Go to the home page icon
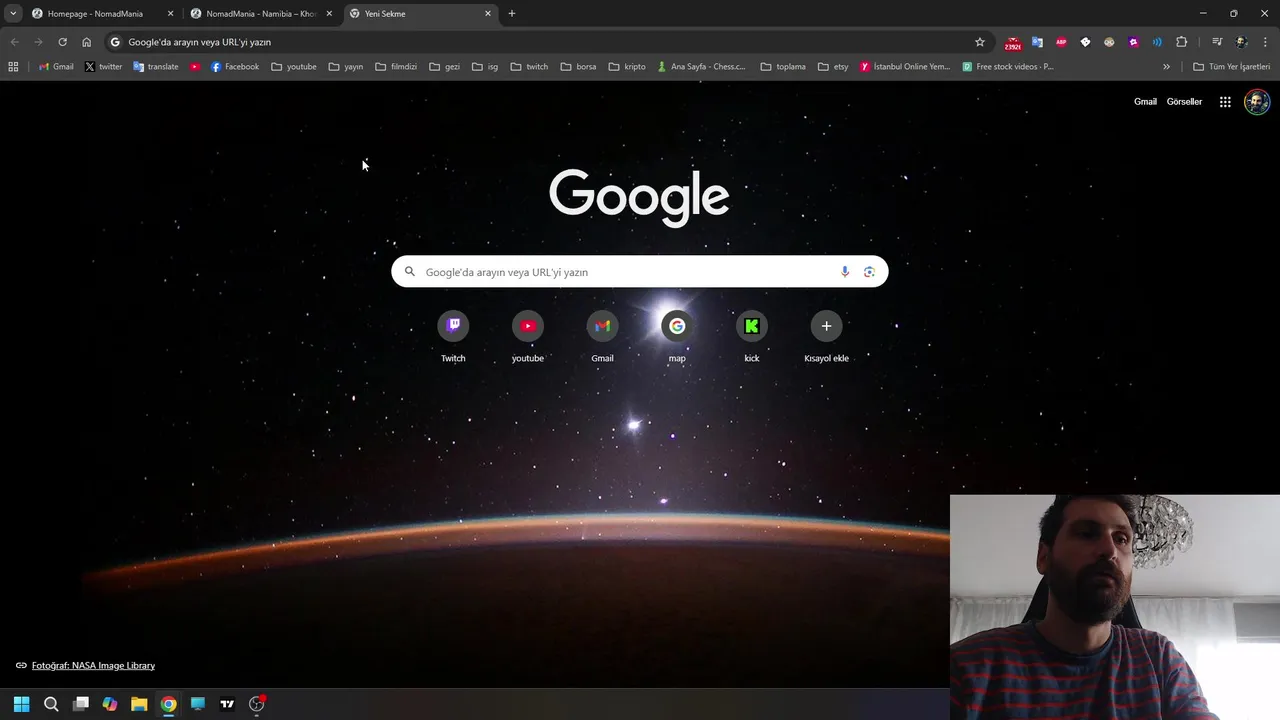The image size is (1280, 720). [x=87, y=42]
